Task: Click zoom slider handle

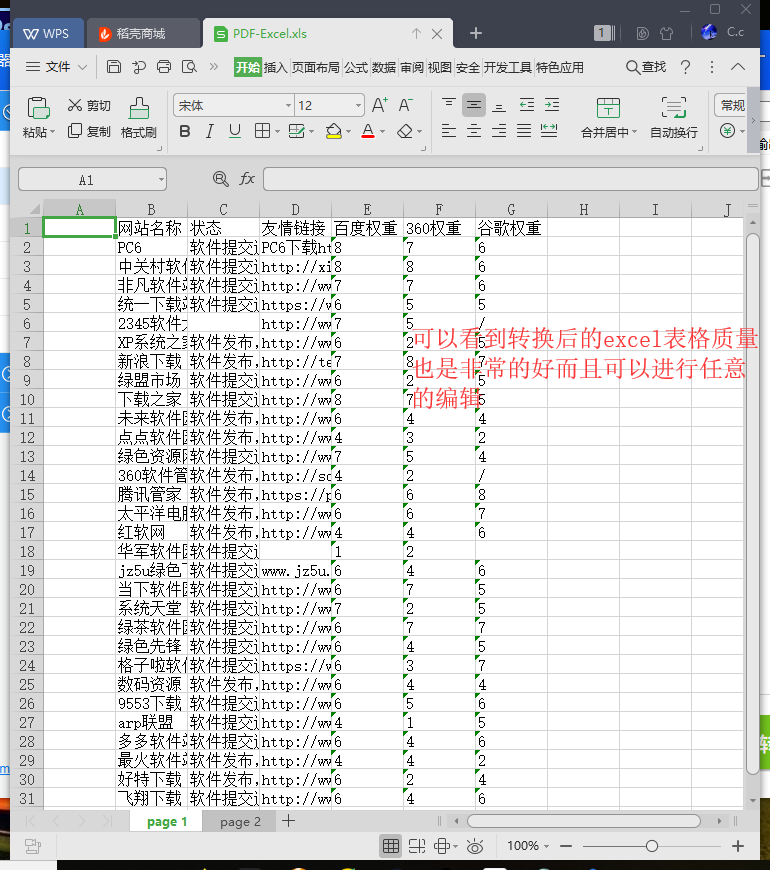Action: tap(652, 846)
